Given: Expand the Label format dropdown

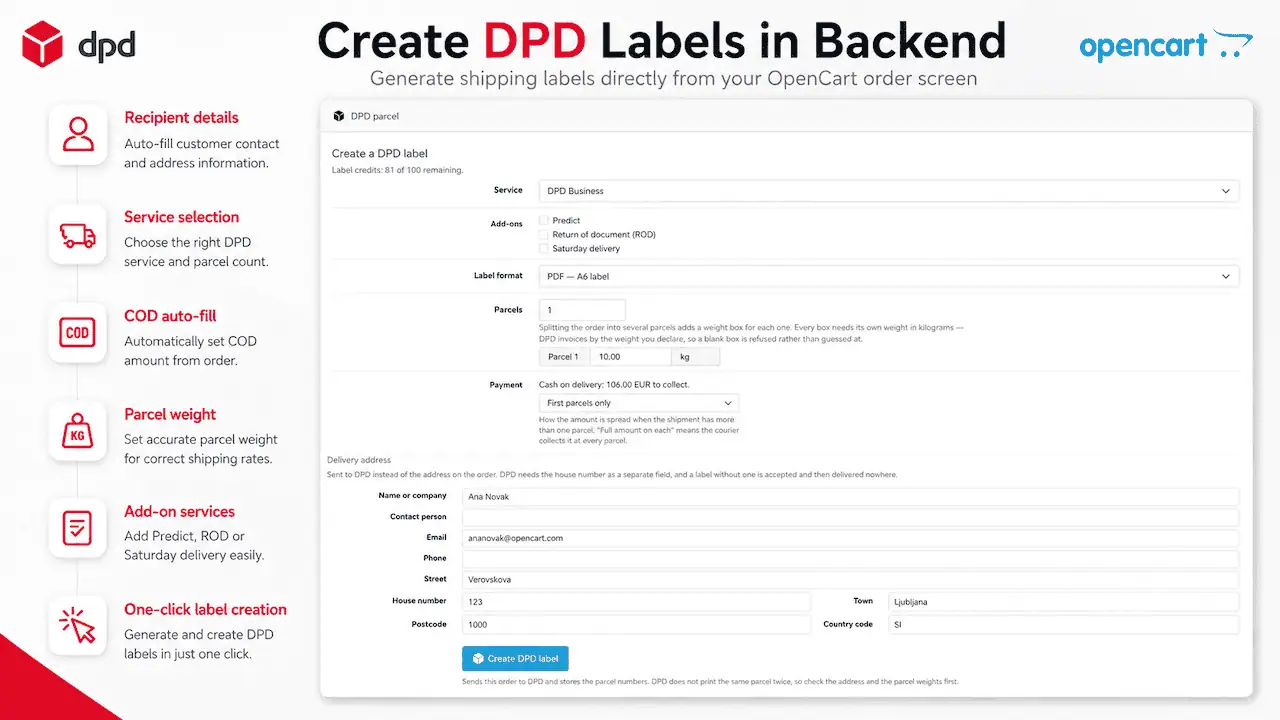Looking at the screenshot, I should pos(888,276).
